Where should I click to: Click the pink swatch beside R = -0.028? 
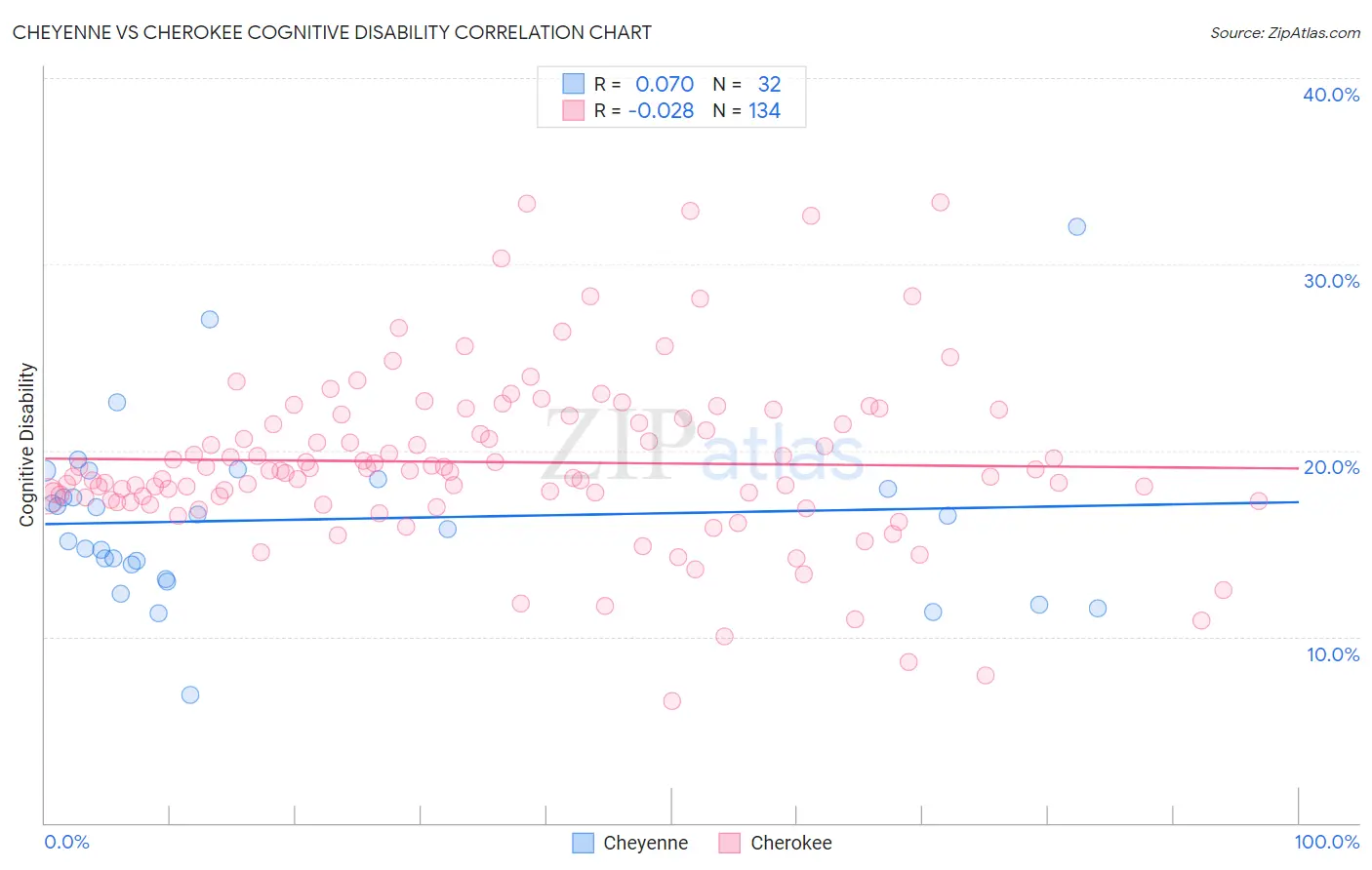pyautogui.click(x=573, y=110)
